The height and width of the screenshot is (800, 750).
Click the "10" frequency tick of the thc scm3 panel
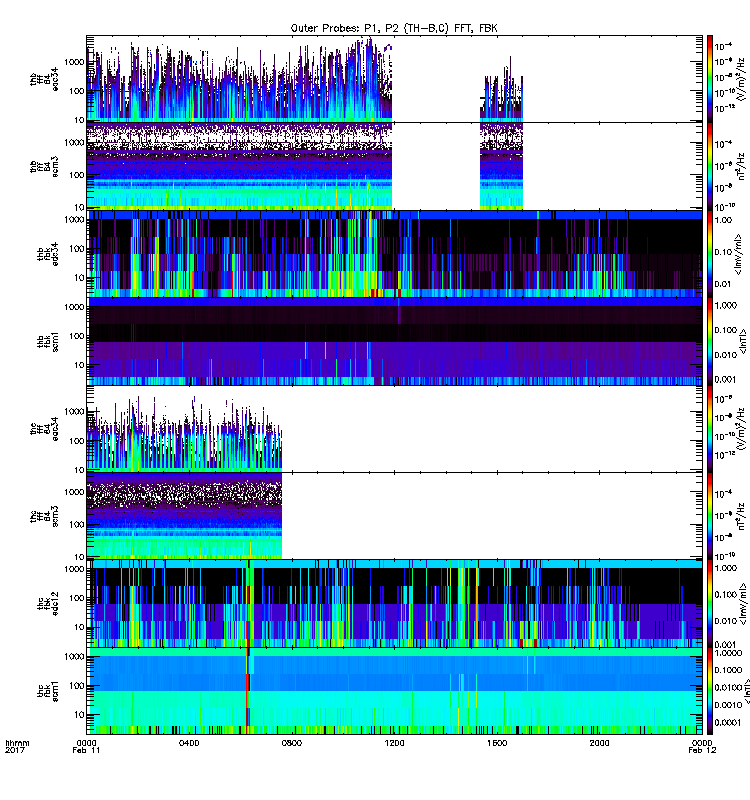(79, 556)
